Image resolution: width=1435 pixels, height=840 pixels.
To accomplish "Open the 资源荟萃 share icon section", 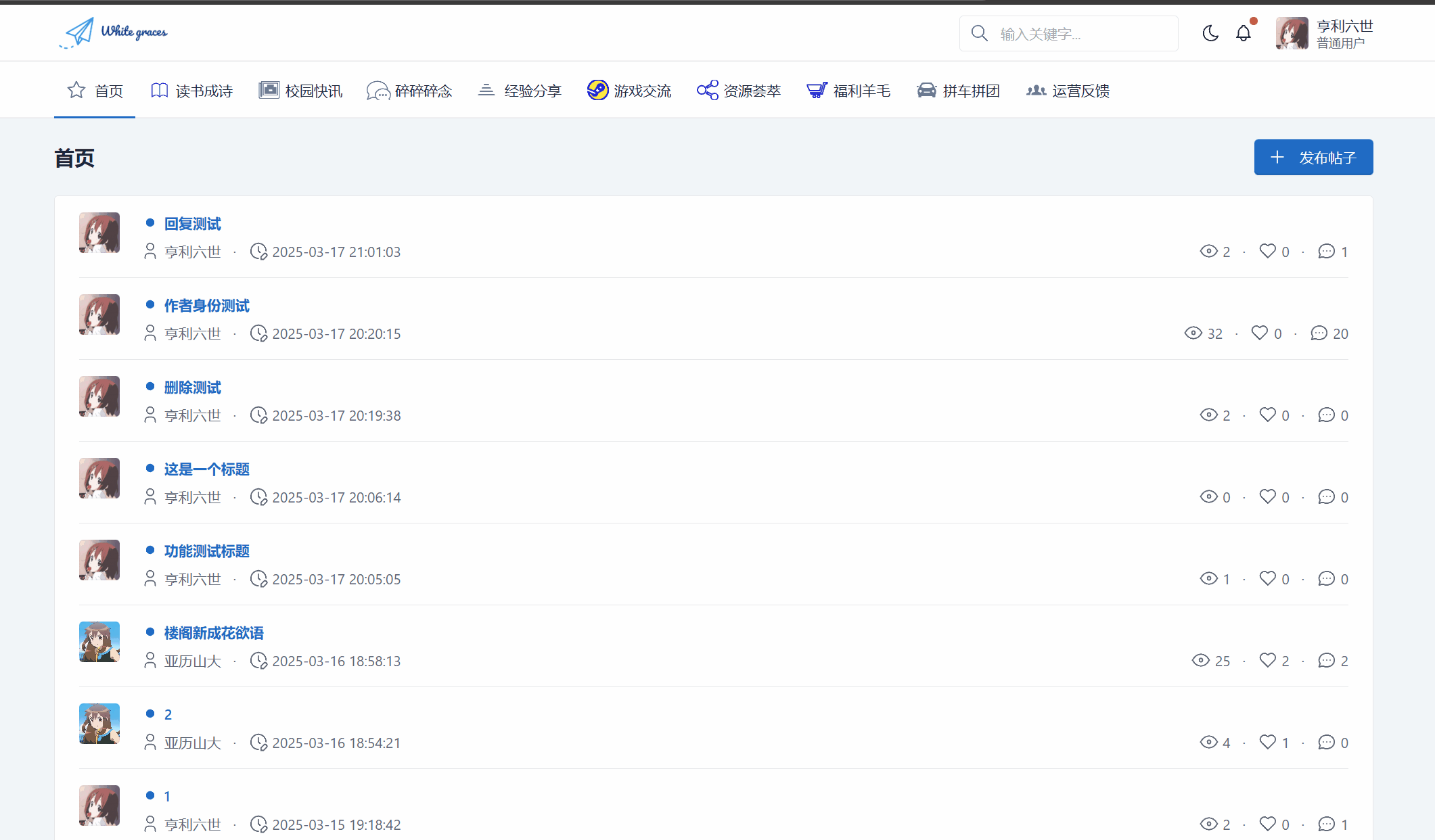I will pos(738,91).
